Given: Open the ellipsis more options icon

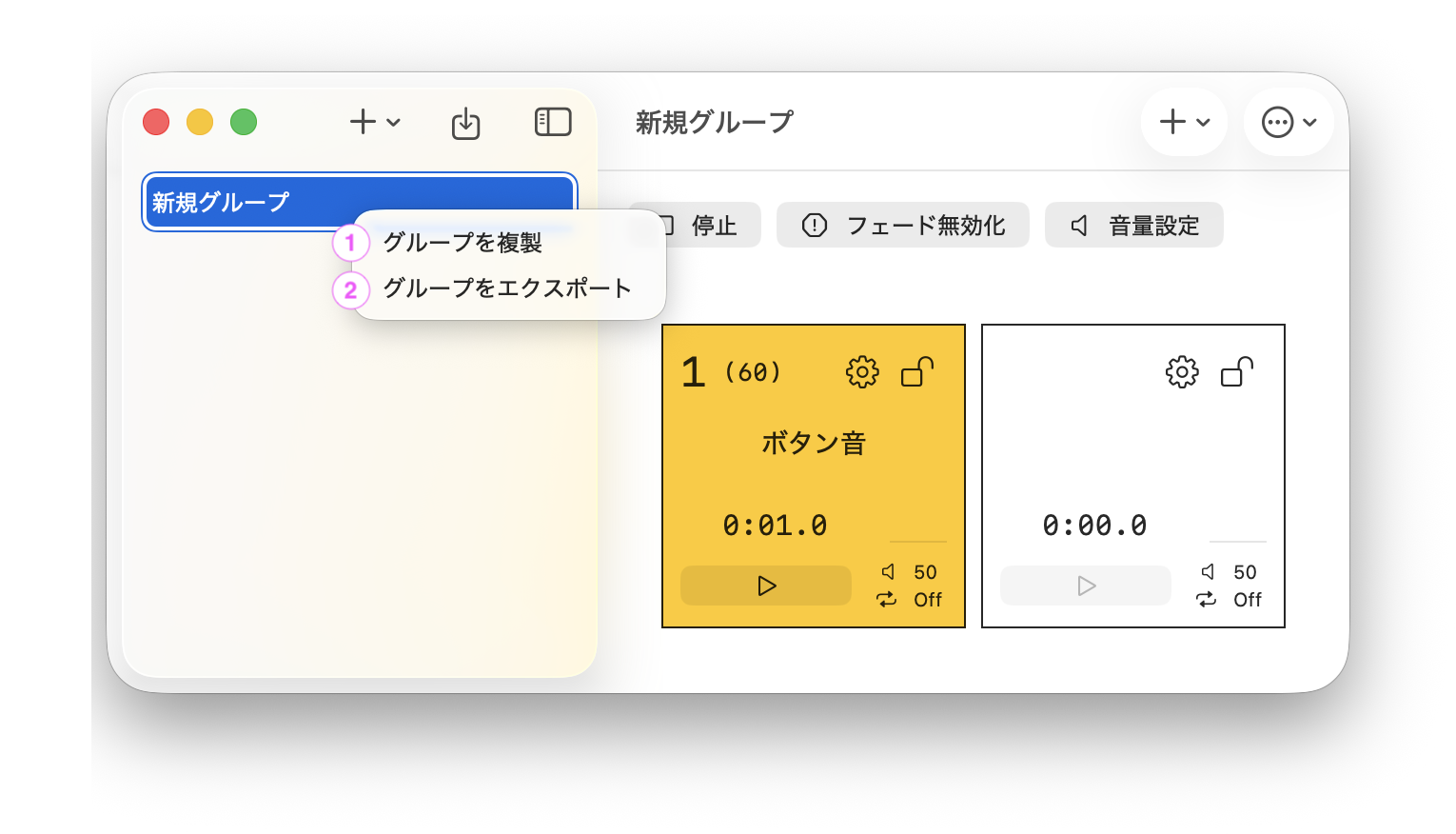Looking at the screenshot, I should coord(1277,122).
